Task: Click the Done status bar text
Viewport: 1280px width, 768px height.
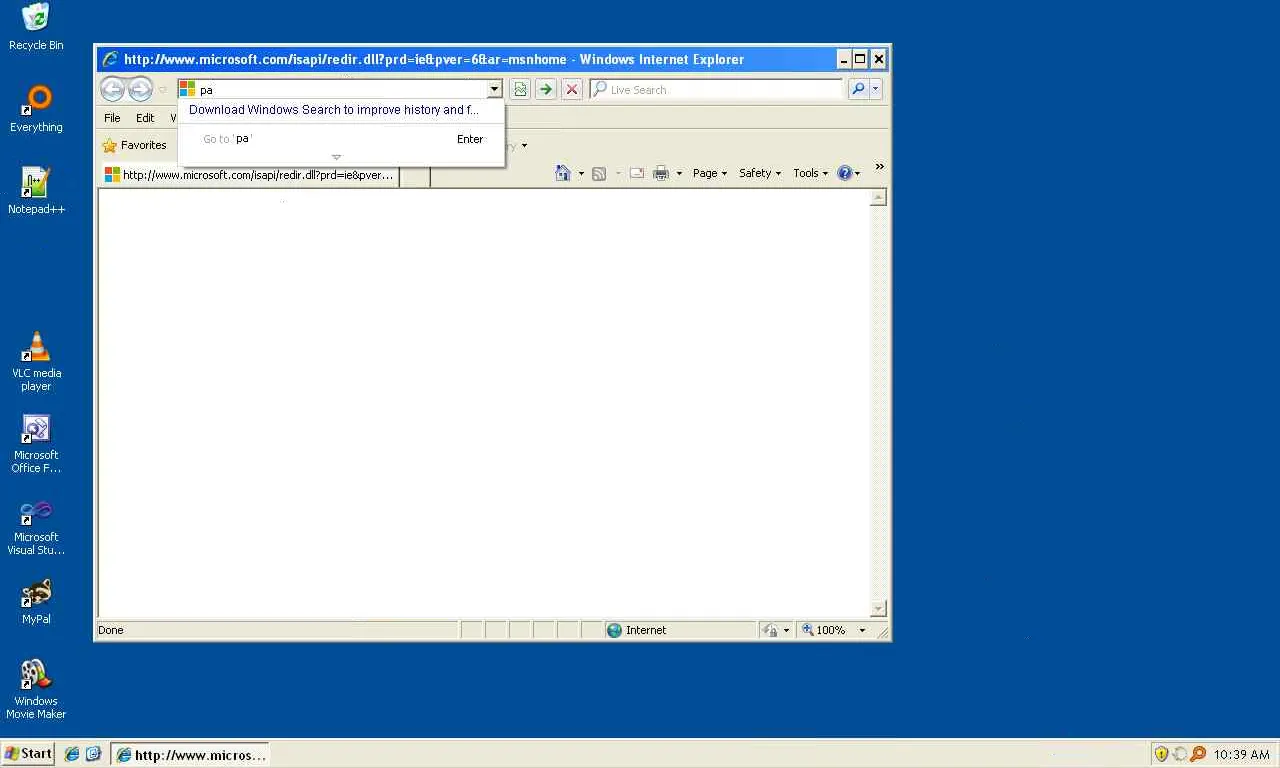Action: click(x=111, y=630)
